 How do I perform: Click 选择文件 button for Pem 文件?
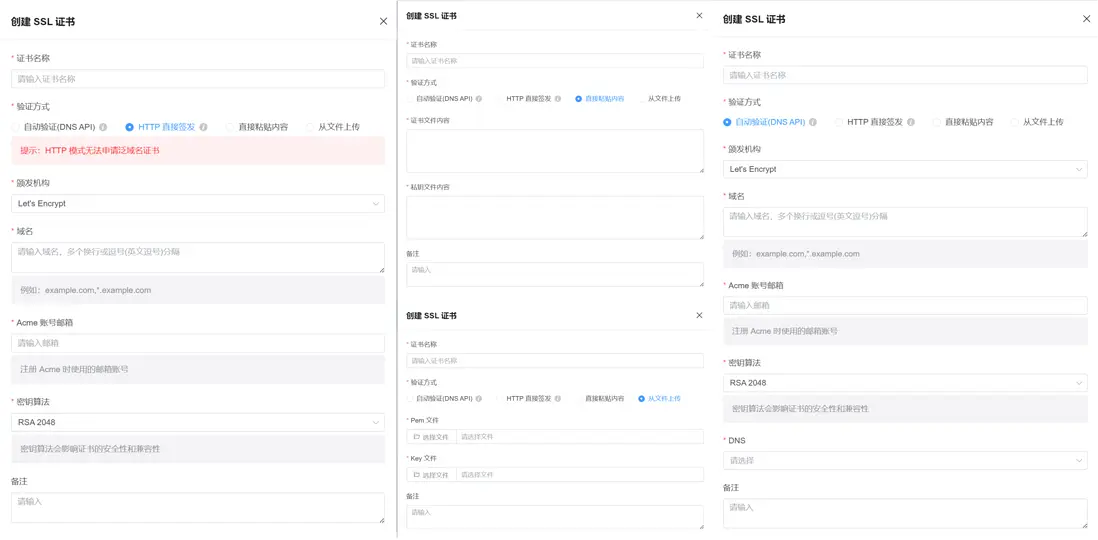(x=431, y=436)
